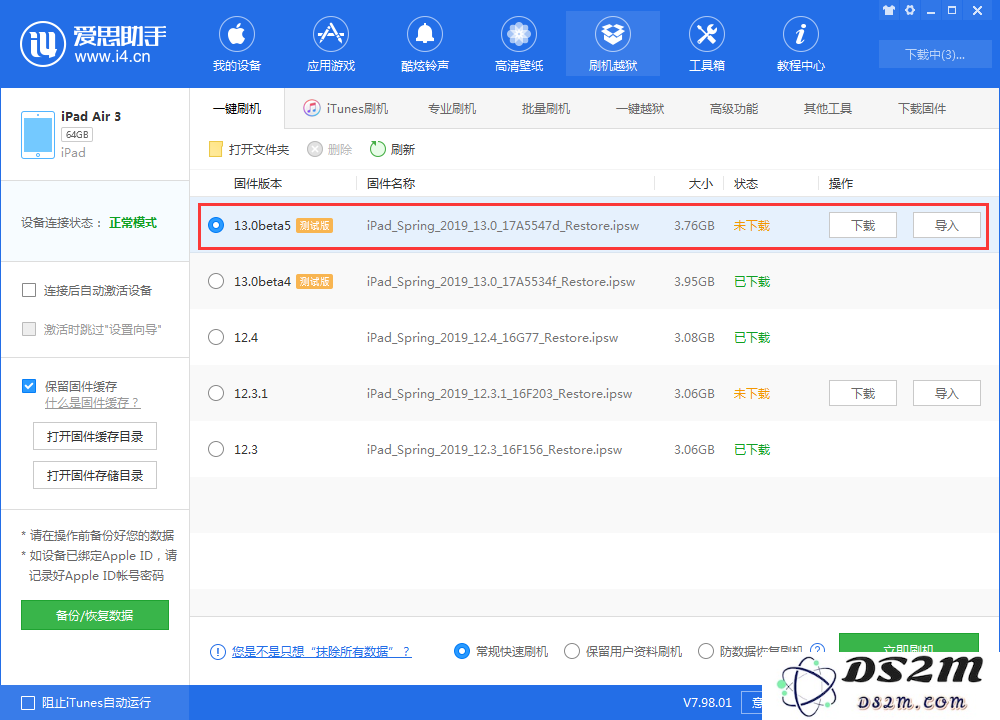Click iPad_Spring_2019_12.4_16G77_Restore.ipsw filename
The height and width of the screenshot is (720, 1000).
coord(492,337)
